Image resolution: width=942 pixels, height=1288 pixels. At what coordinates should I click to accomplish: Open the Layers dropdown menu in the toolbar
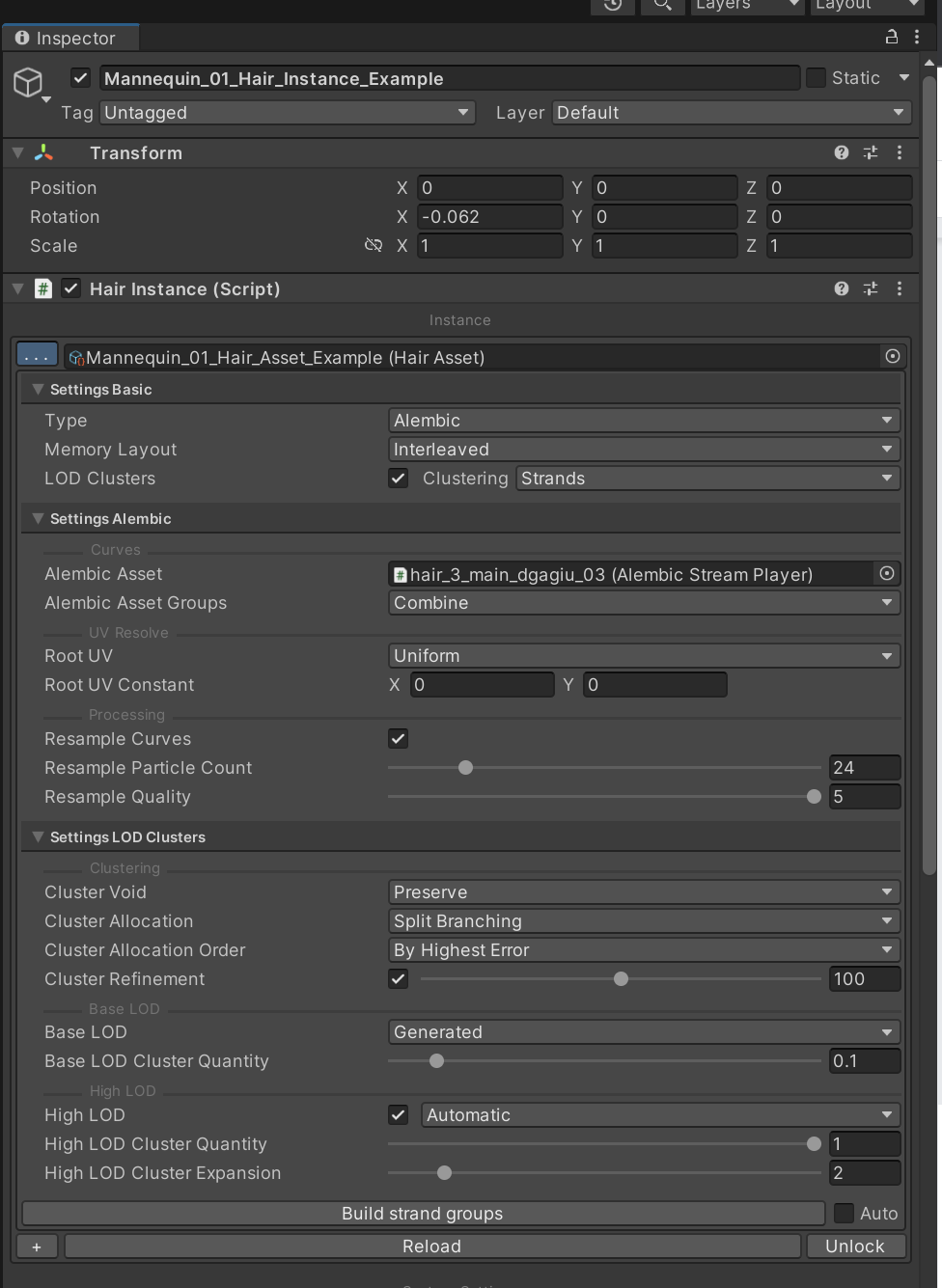(x=747, y=6)
